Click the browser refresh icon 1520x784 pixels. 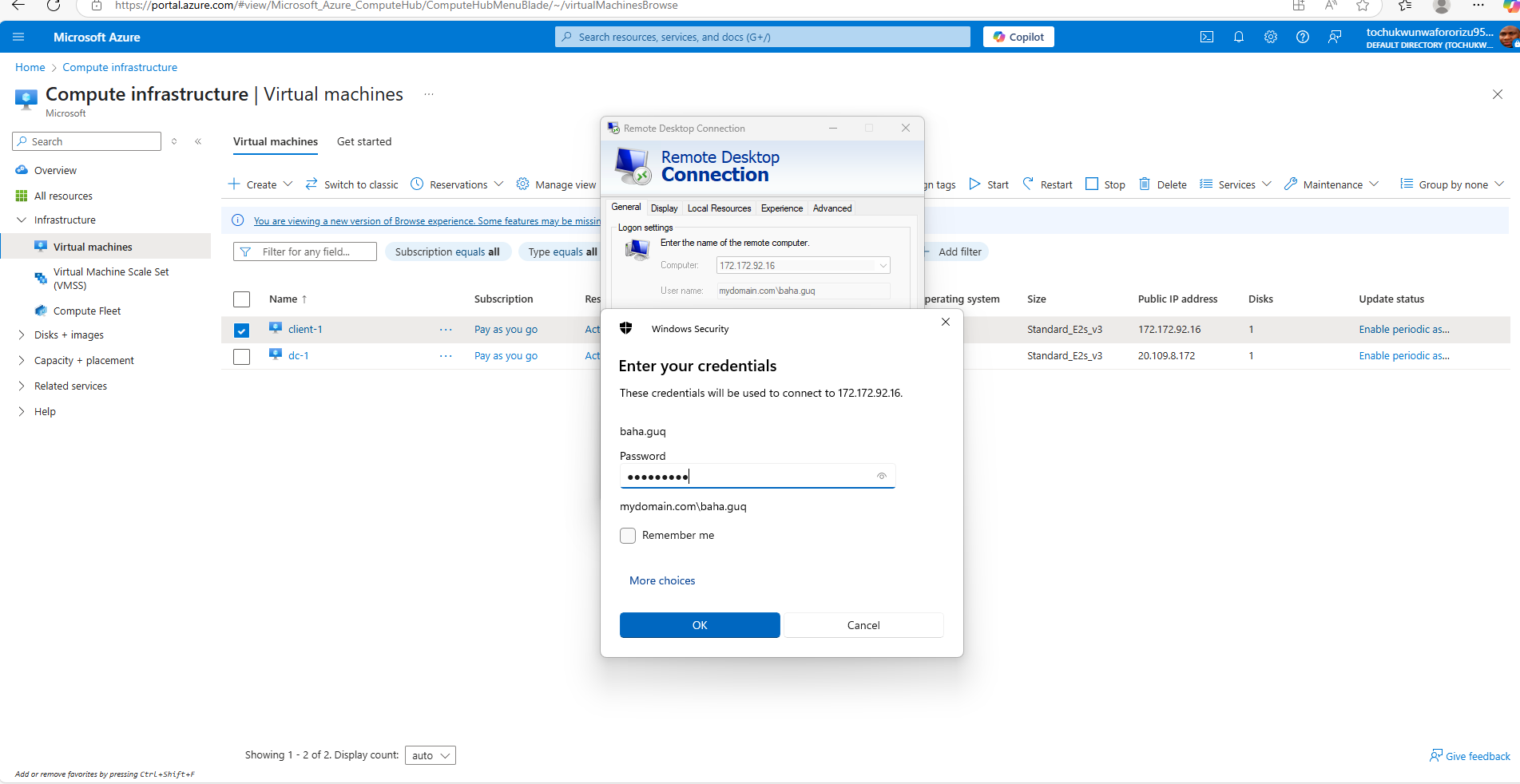(x=54, y=6)
